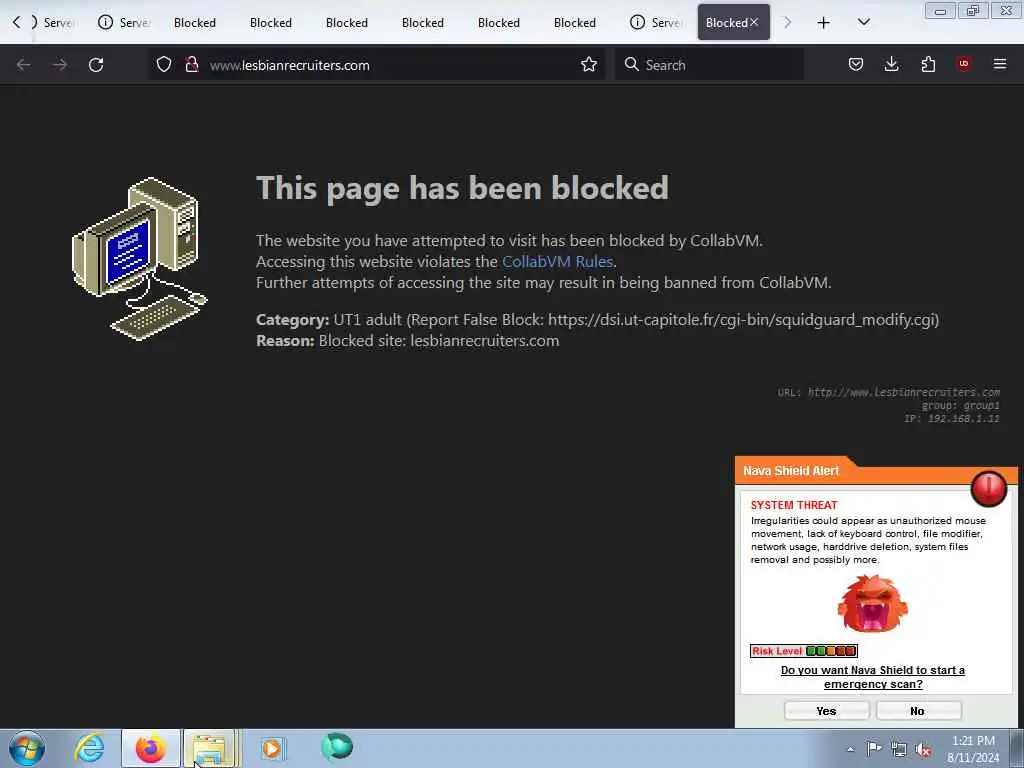Open Save to Pocket icon
The image size is (1024, 768).
[x=856, y=64]
